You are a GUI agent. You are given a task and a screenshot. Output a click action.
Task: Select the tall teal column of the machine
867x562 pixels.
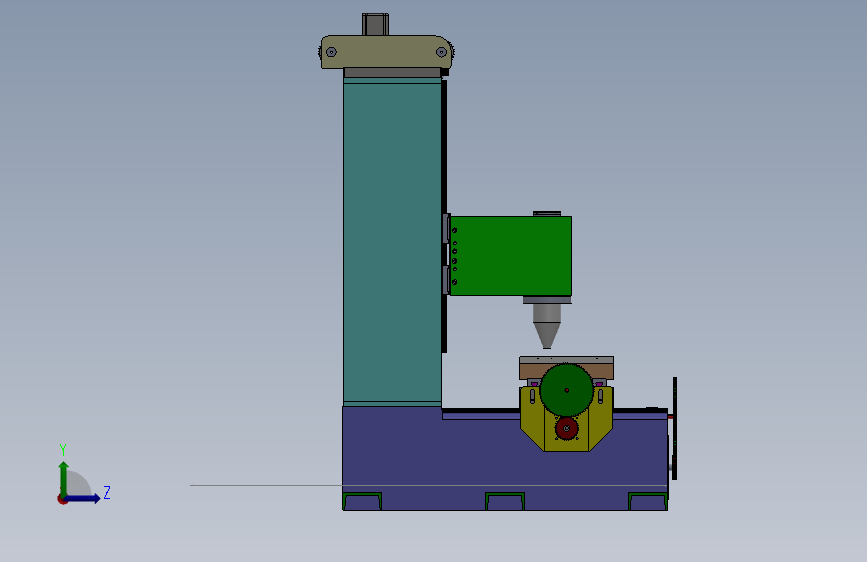[x=392, y=241]
